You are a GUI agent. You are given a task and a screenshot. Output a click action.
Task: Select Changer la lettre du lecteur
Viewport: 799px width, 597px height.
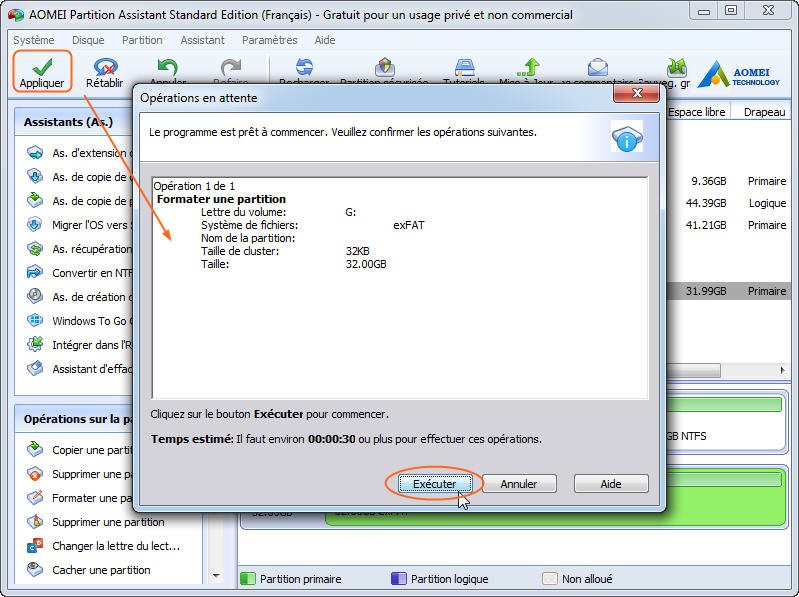coord(103,546)
